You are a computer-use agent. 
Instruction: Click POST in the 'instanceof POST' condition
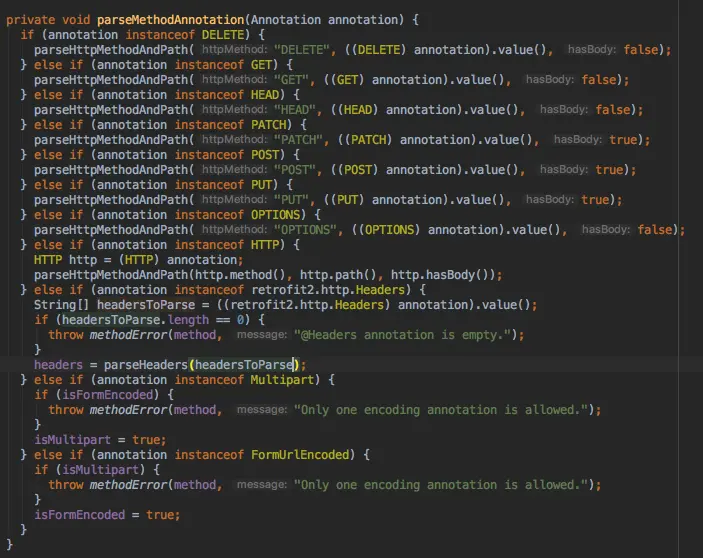tap(265, 155)
